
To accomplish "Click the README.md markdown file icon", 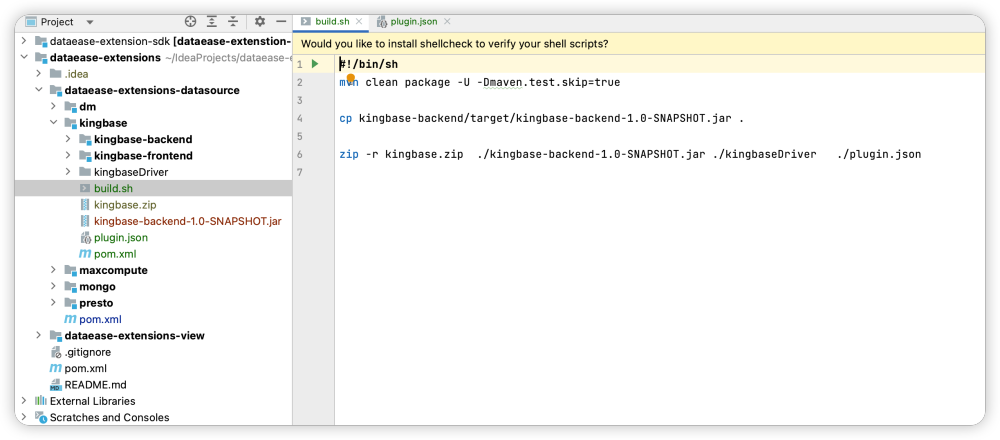I will point(55,385).
